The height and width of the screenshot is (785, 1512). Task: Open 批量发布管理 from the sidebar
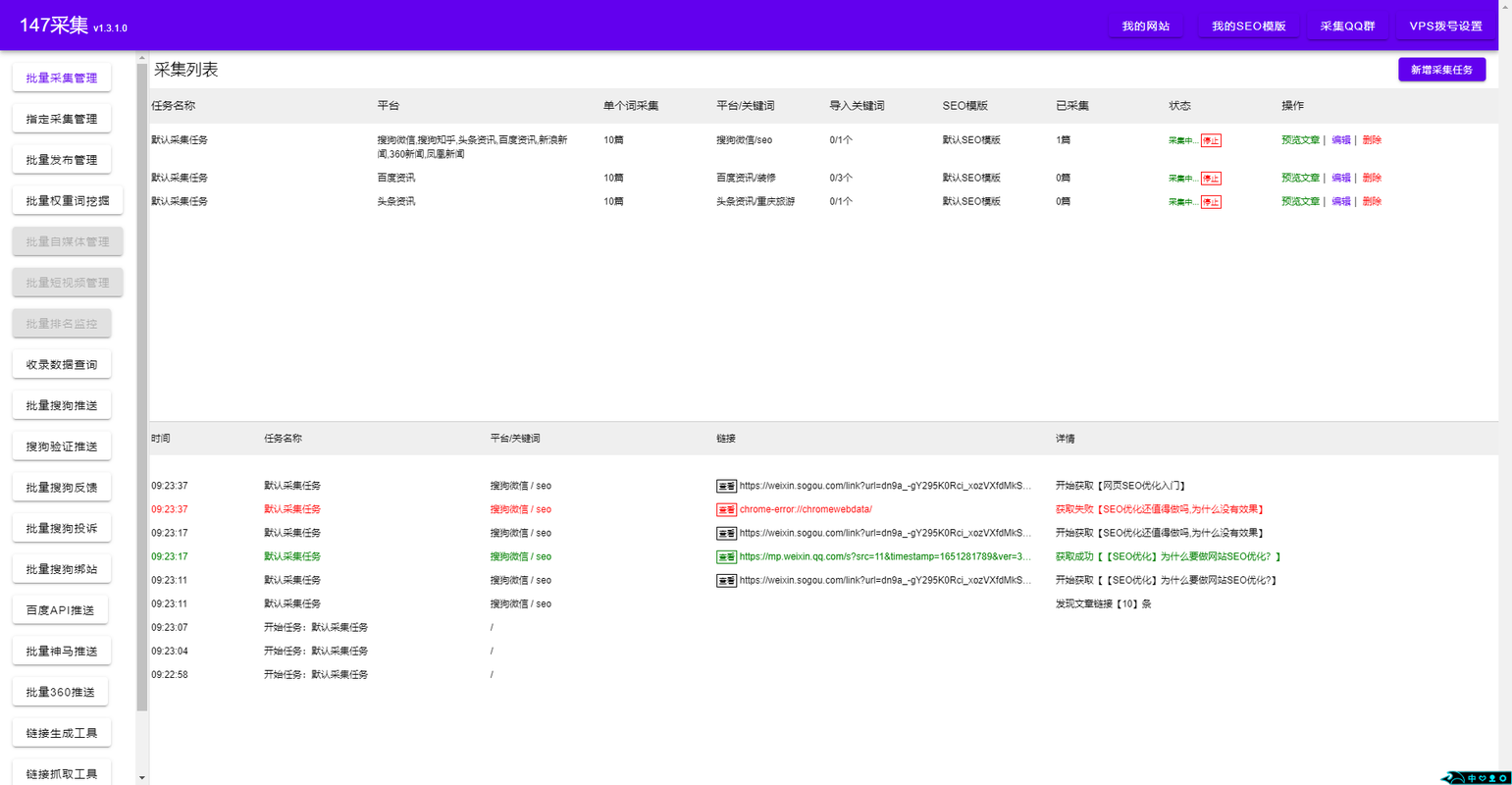(62, 160)
